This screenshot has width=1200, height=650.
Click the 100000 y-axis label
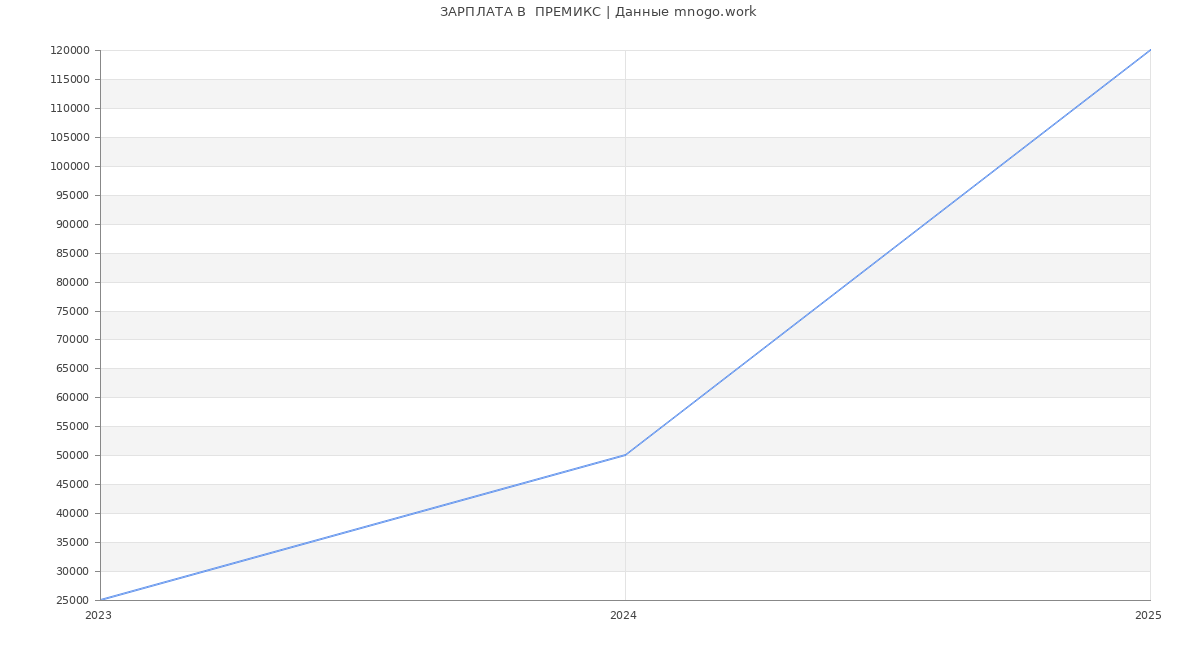[x=70, y=166]
